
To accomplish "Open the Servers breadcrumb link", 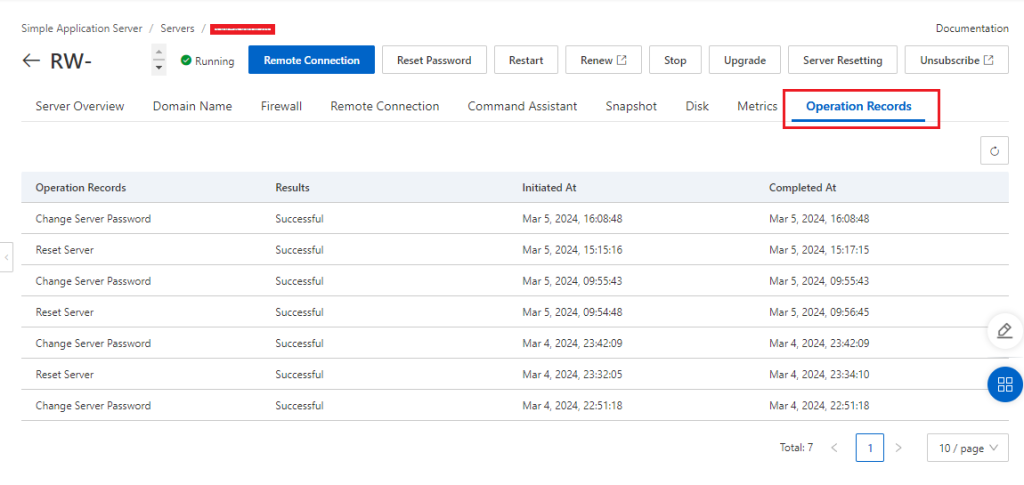I will [x=178, y=29].
